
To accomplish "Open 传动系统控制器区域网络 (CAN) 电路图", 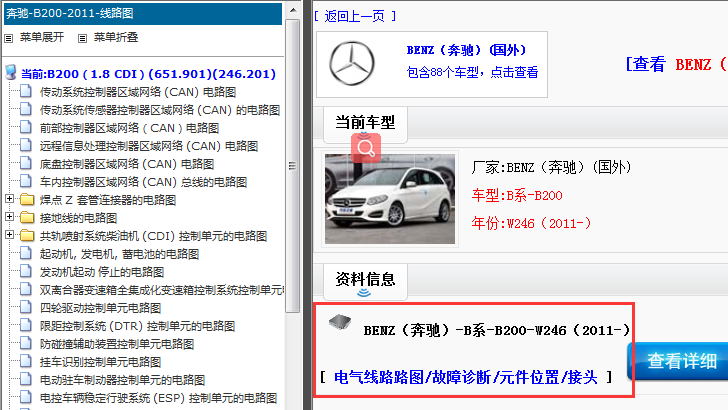I will point(138,92).
